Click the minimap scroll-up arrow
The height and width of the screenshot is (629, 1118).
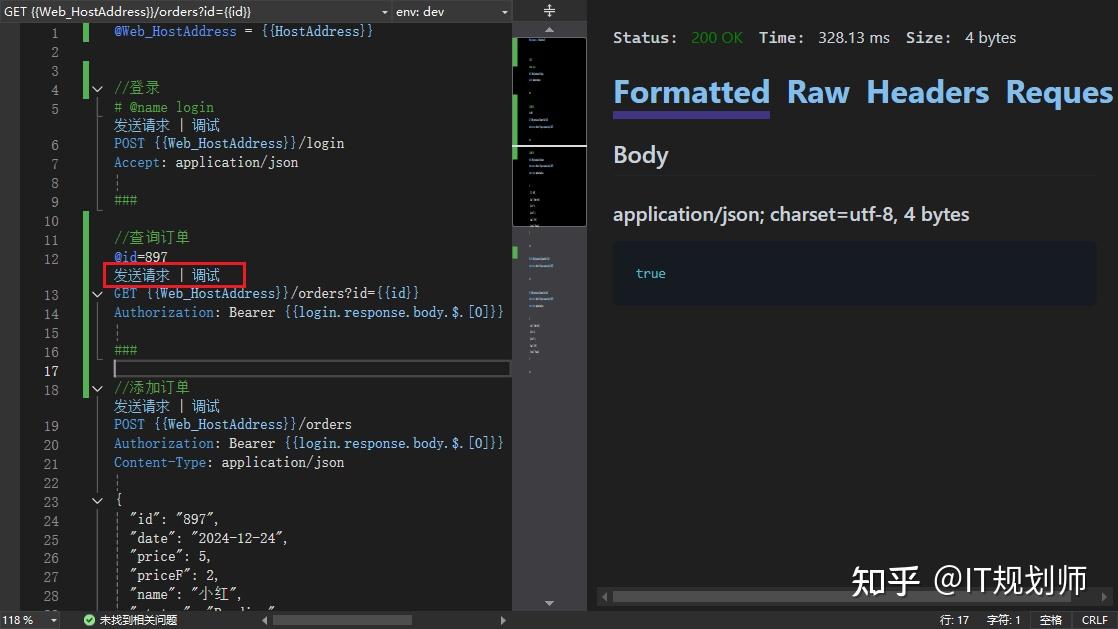[549, 29]
